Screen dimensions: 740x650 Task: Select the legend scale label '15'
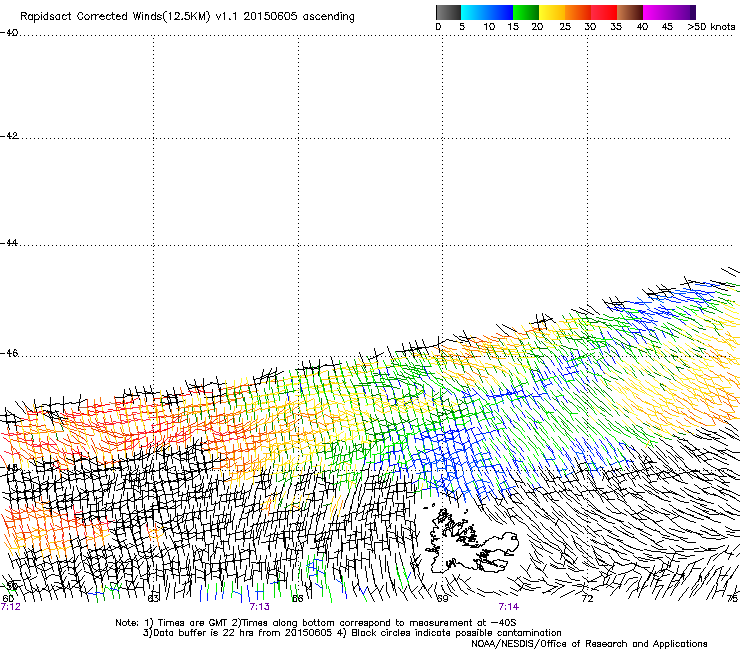pyautogui.click(x=513, y=27)
